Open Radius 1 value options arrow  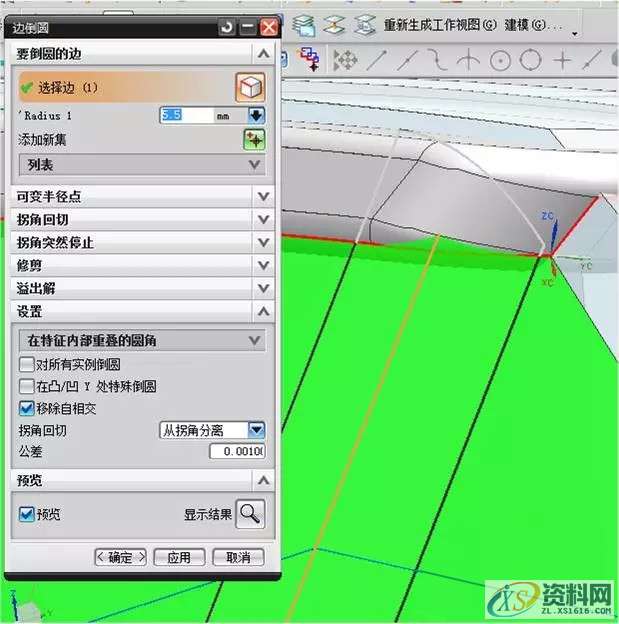(x=256, y=115)
